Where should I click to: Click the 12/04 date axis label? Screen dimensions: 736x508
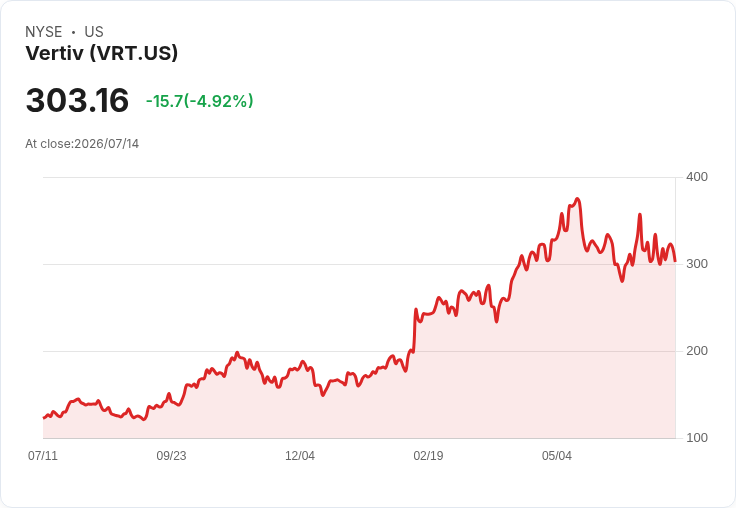point(300,455)
